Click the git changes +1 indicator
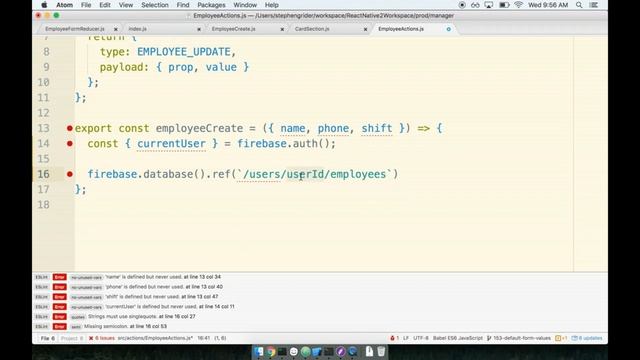This screenshot has height=360, width=640. (561, 338)
